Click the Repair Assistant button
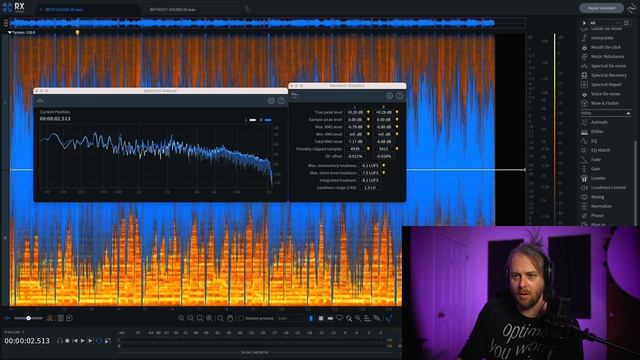This screenshot has height=360, width=640. (x=601, y=8)
